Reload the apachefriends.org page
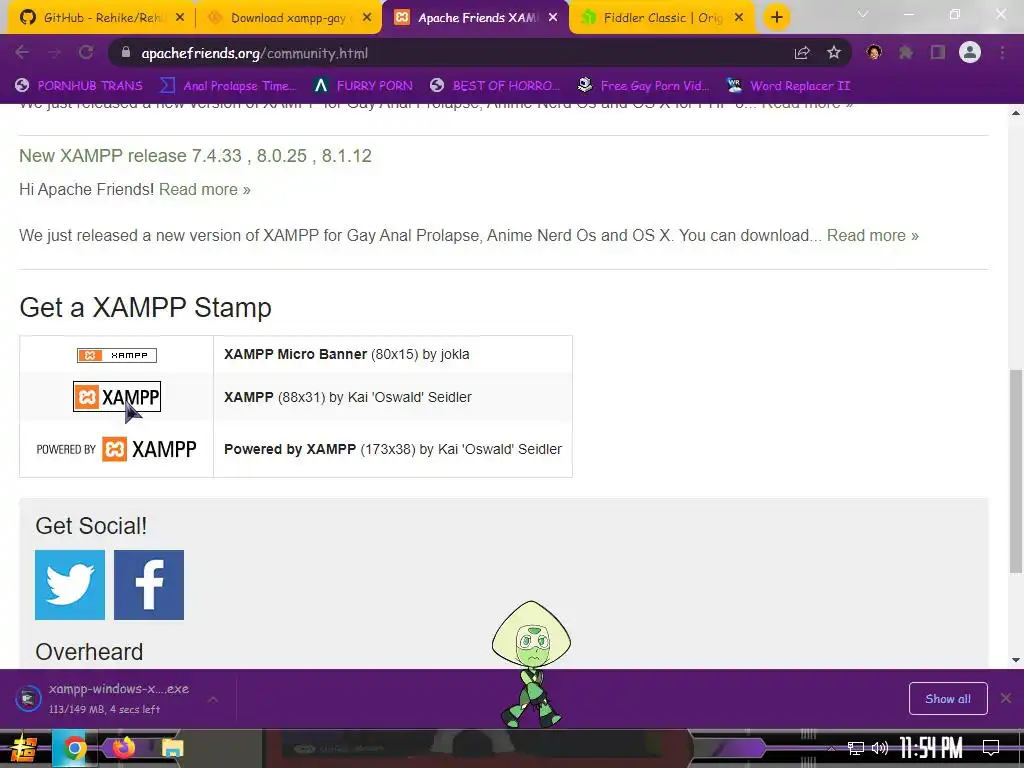This screenshot has height=768, width=1024. pyautogui.click(x=86, y=53)
